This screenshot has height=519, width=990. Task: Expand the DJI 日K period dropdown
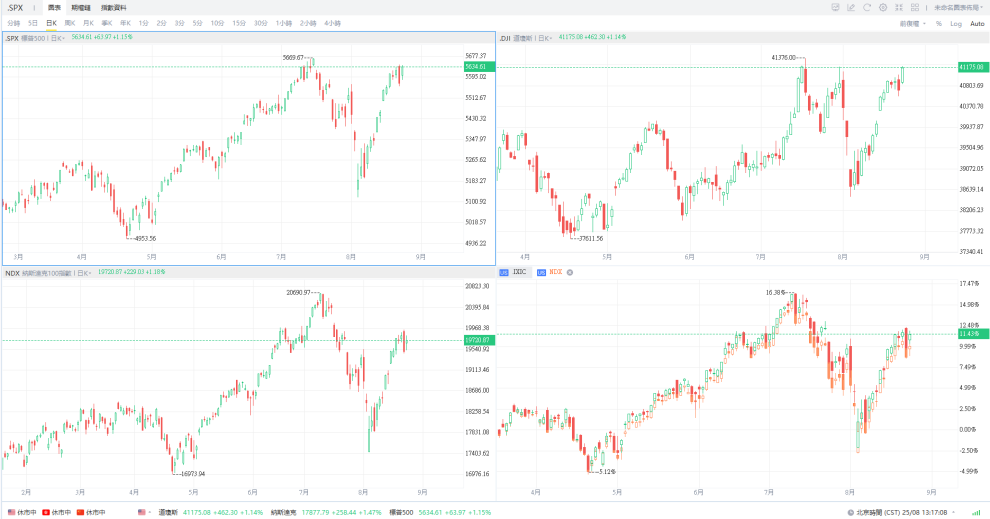[544, 38]
